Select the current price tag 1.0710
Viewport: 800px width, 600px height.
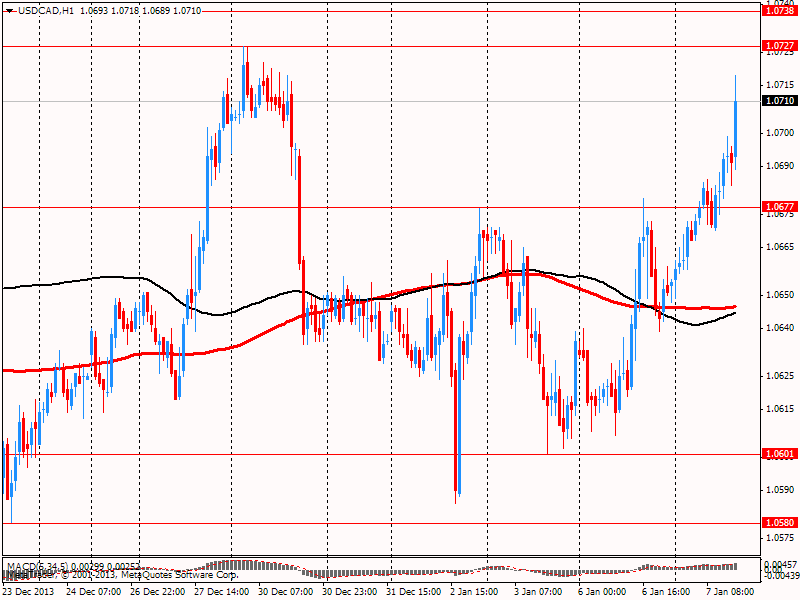coord(779,101)
